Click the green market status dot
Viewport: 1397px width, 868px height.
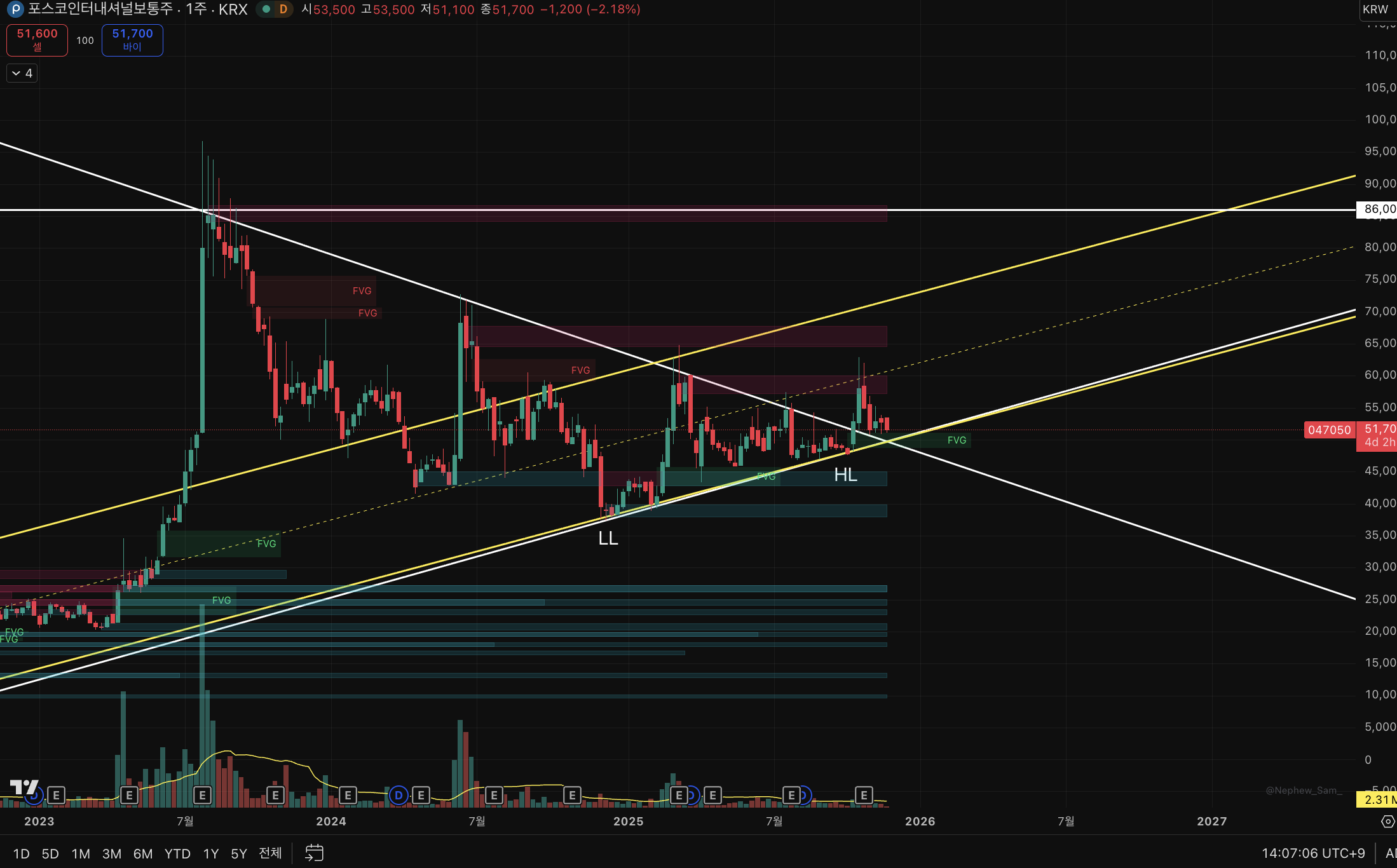tap(266, 10)
